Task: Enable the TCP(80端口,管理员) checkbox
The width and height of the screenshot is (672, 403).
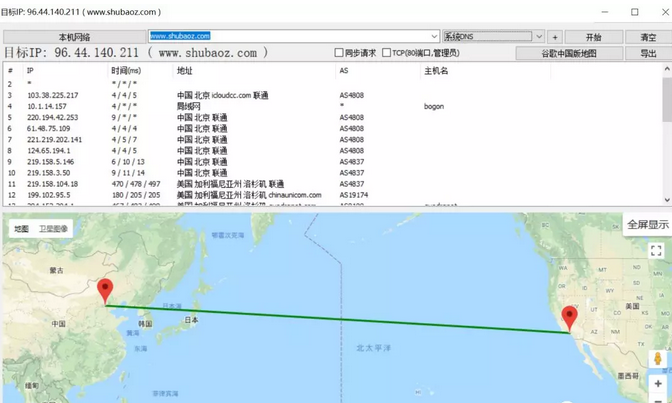Action: (x=387, y=53)
